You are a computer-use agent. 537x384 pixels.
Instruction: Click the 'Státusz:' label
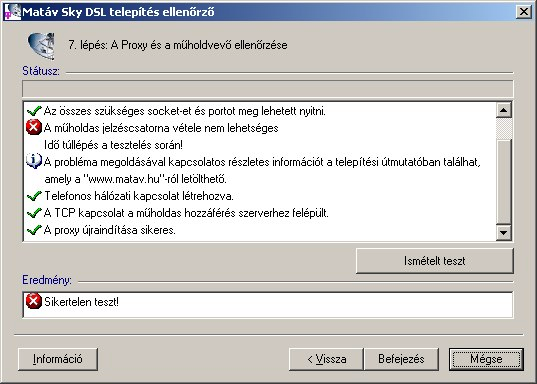click(41, 71)
